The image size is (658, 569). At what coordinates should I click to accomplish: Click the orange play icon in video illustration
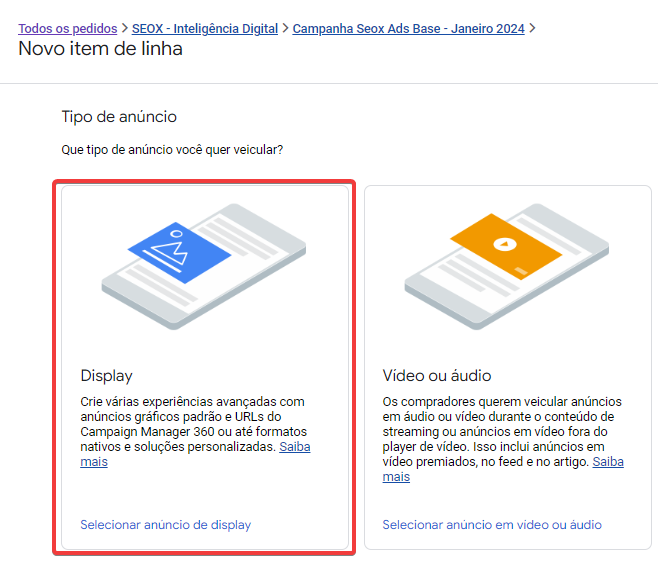tap(506, 246)
